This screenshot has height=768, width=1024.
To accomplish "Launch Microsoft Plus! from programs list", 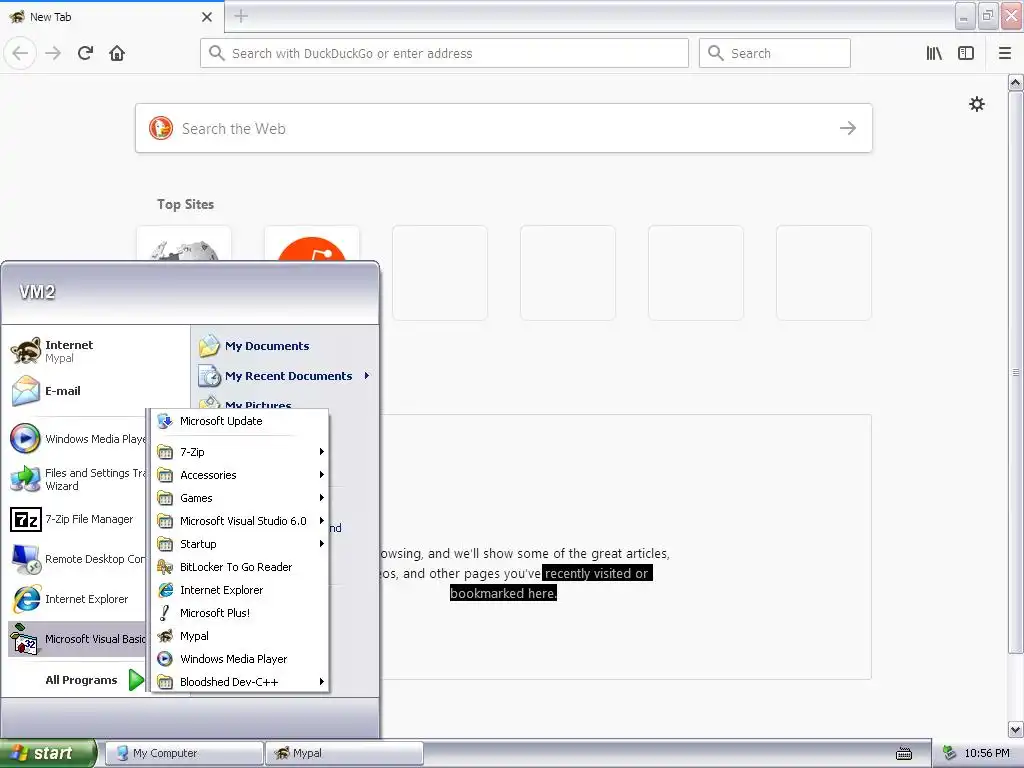I will (240, 613).
